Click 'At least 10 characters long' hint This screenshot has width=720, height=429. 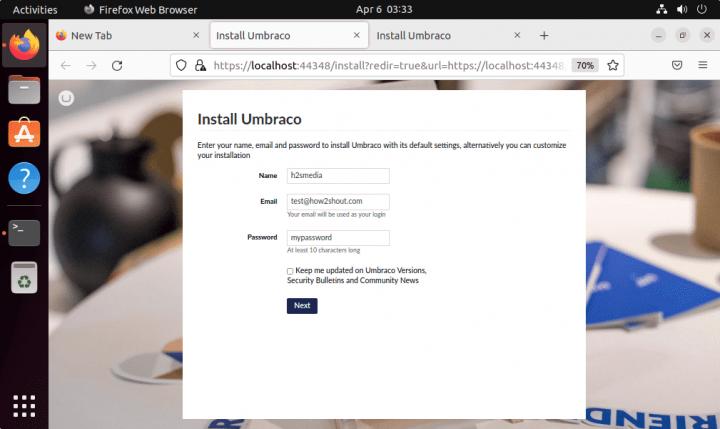[323, 250]
